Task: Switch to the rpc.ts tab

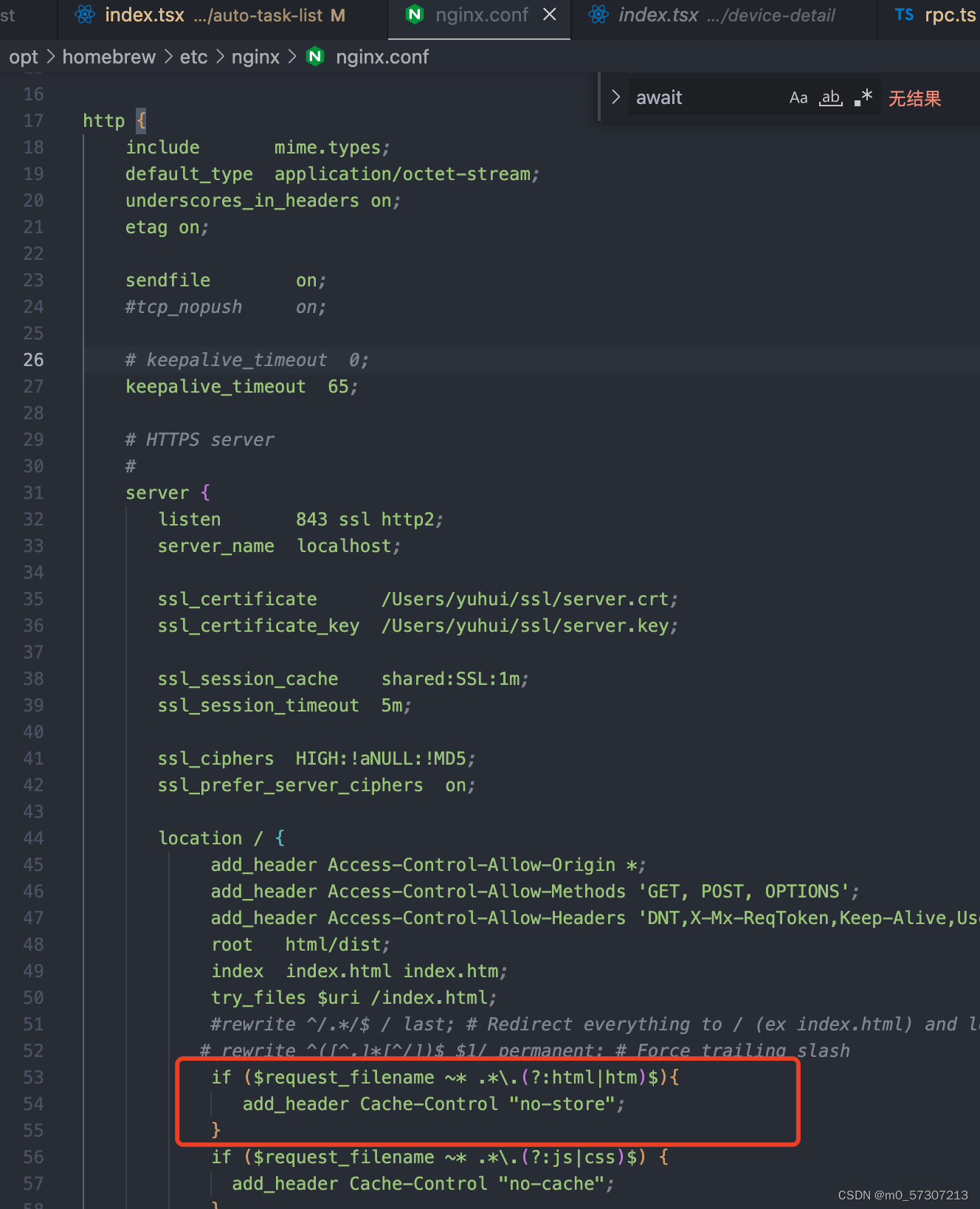Action: (x=930, y=15)
